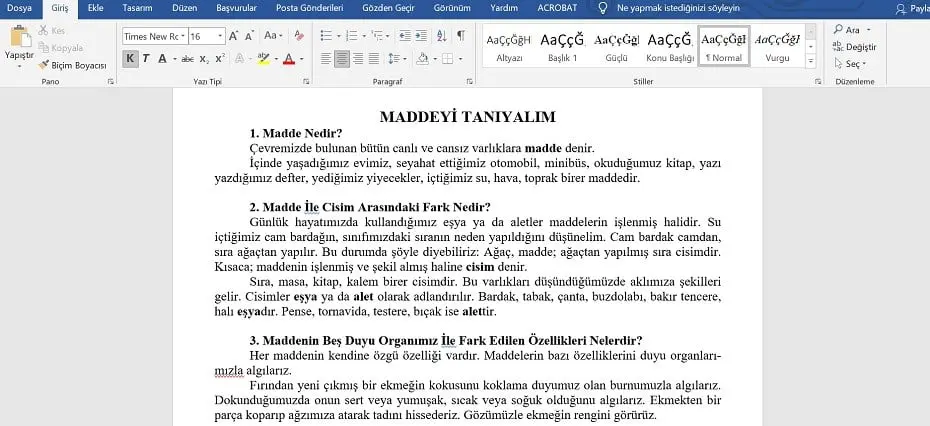Increase font size with the larger A icon
This screenshot has height=426, width=930.
(234, 36)
